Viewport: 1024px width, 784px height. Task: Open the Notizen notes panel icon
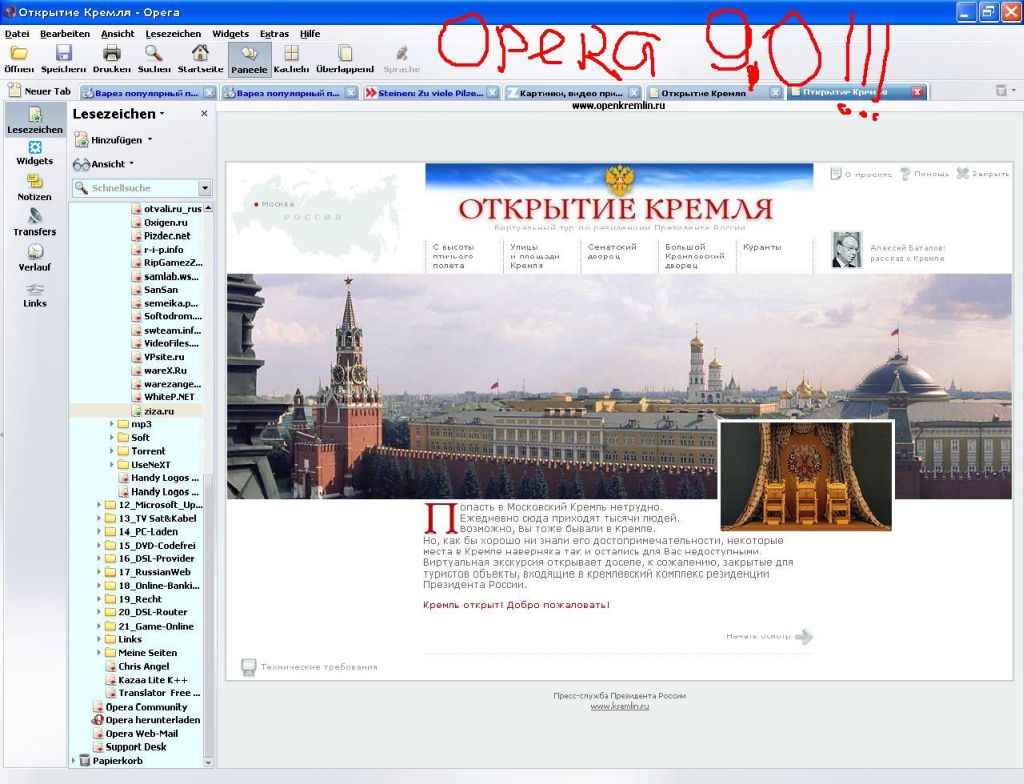click(35, 188)
